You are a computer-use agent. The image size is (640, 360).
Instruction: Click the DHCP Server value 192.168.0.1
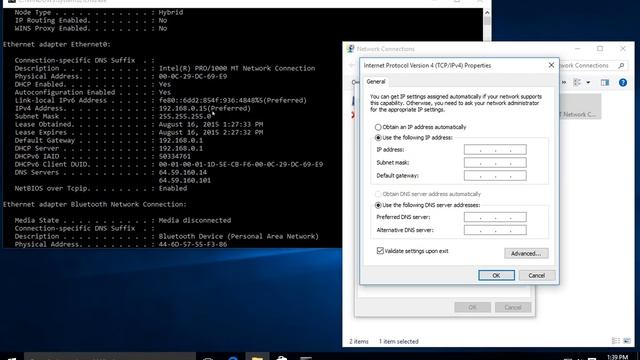point(181,149)
